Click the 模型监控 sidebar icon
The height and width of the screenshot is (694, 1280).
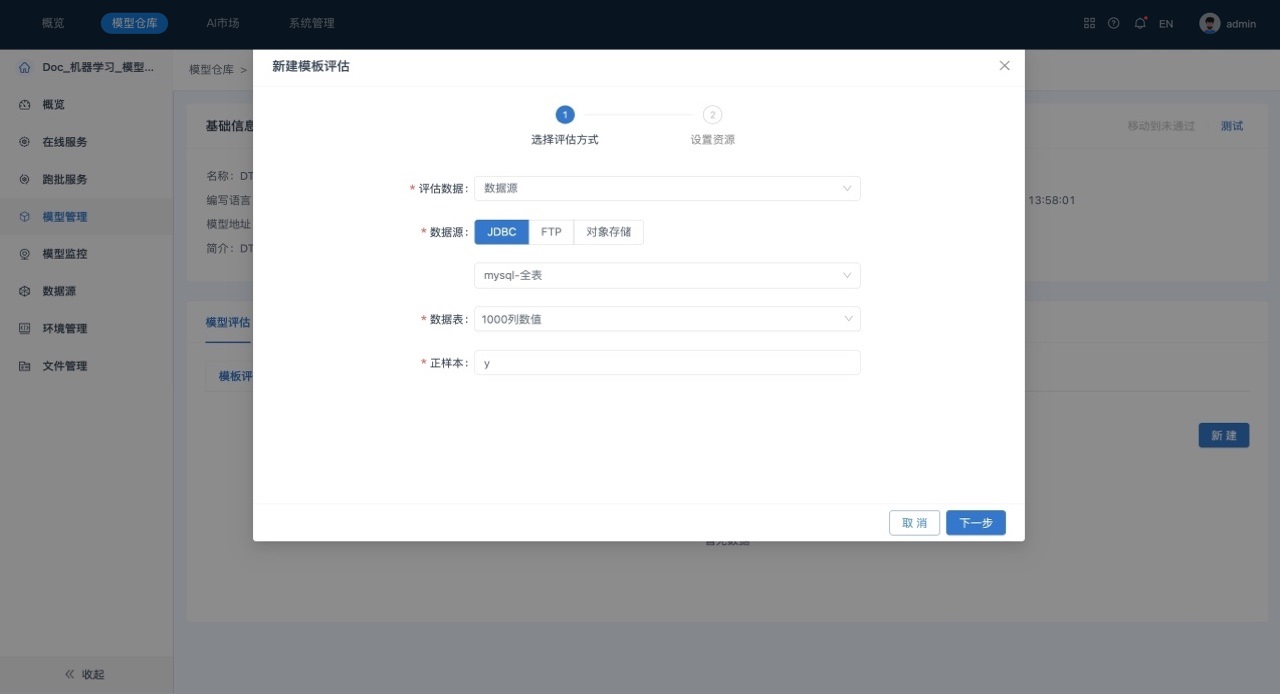pyautogui.click(x=25, y=254)
